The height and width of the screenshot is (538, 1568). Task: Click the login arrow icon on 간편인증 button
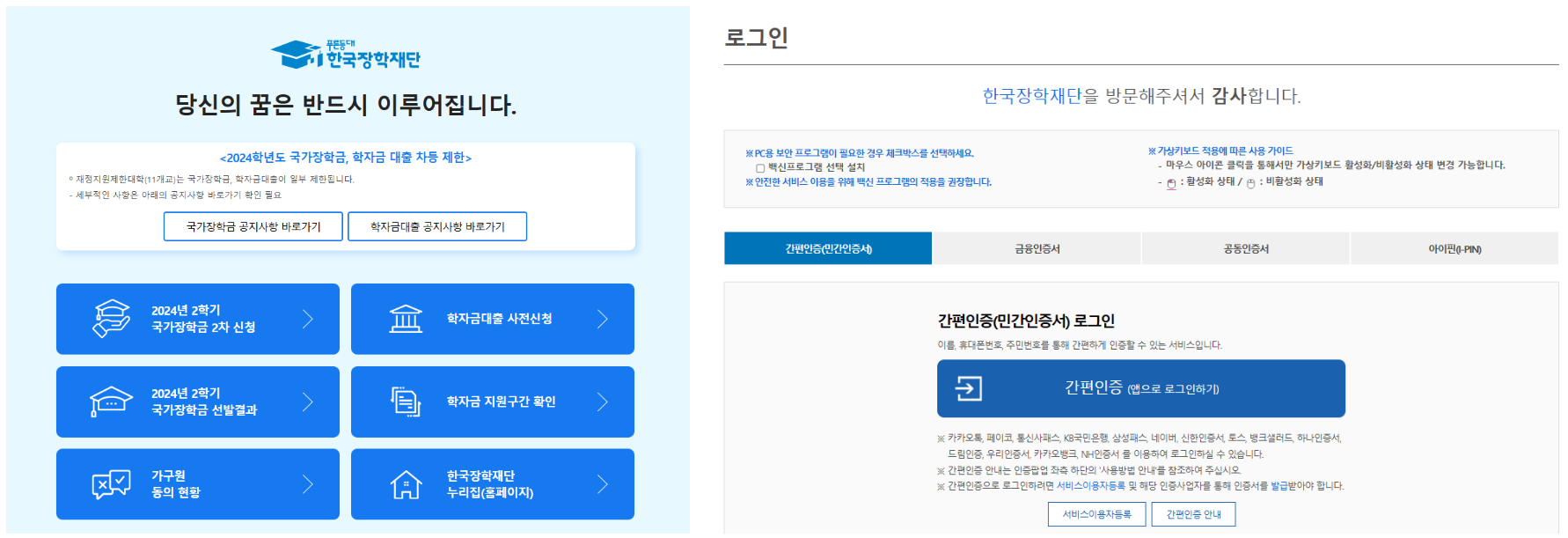[x=969, y=388]
